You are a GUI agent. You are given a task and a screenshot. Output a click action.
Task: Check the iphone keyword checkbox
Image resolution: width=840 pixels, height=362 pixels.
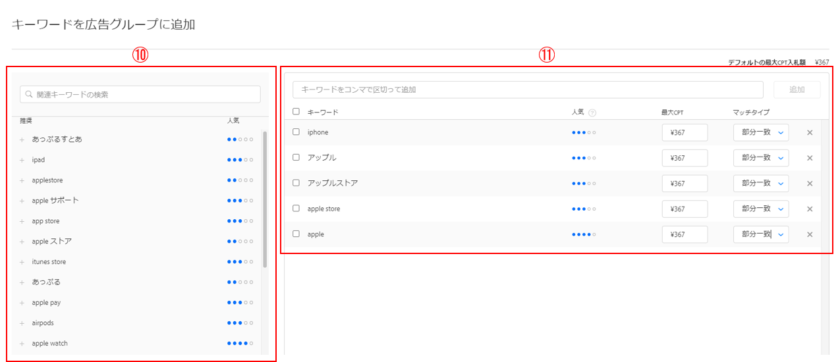(296, 132)
